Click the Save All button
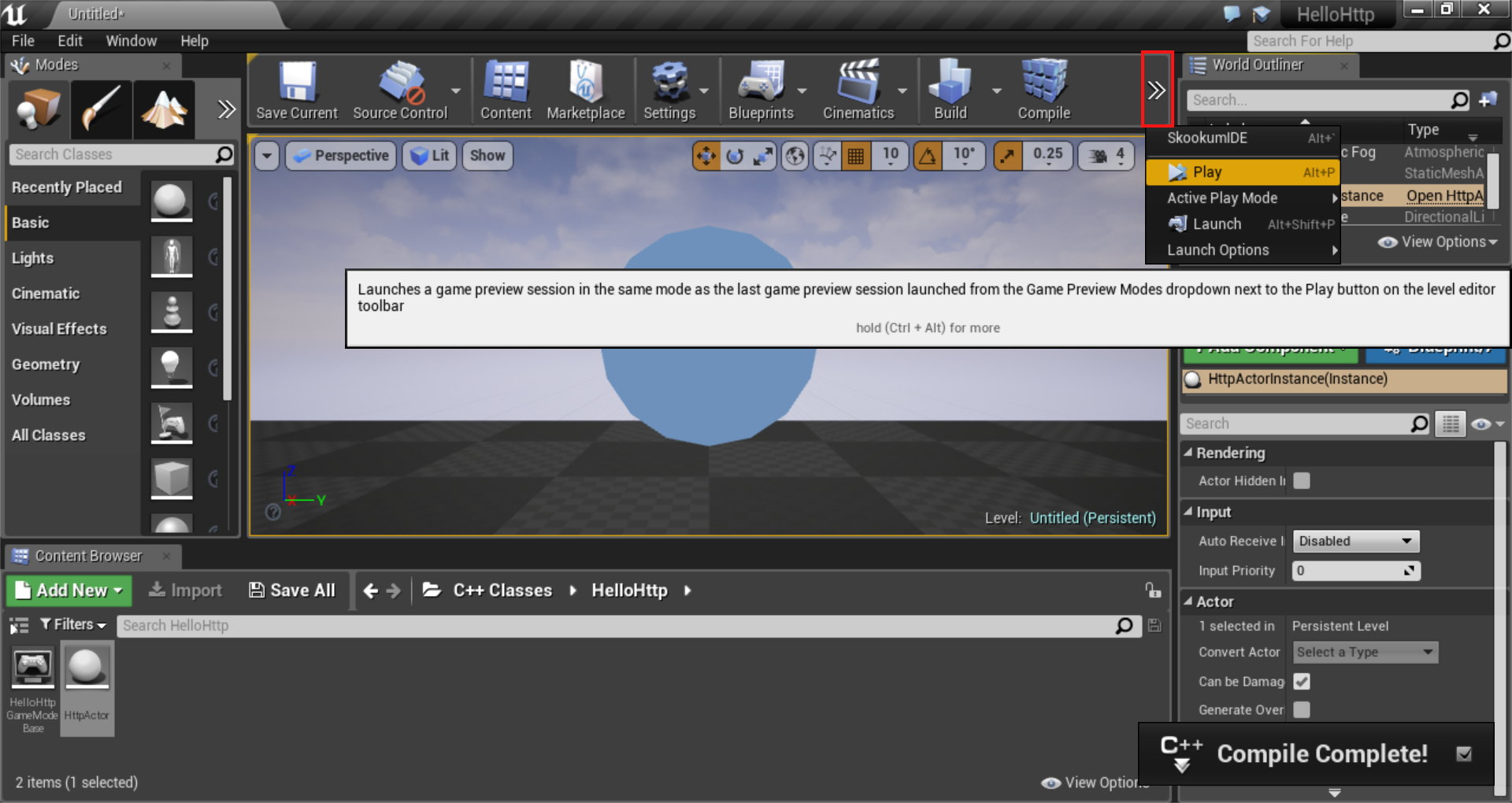This screenshot has height=803, width=1512. (292, 590)
